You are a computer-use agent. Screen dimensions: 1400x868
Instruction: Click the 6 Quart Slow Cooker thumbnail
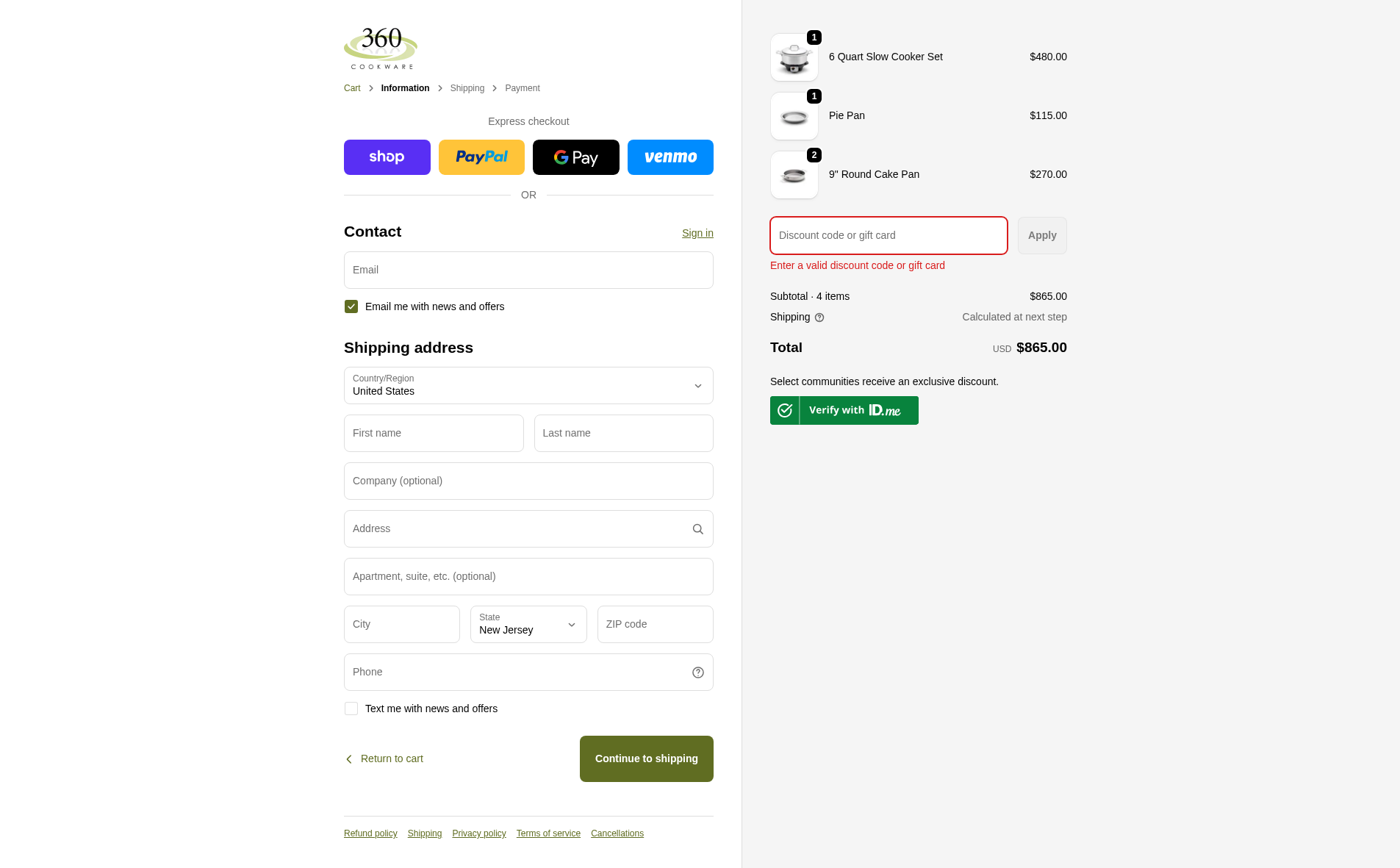[x=794, y=57]
